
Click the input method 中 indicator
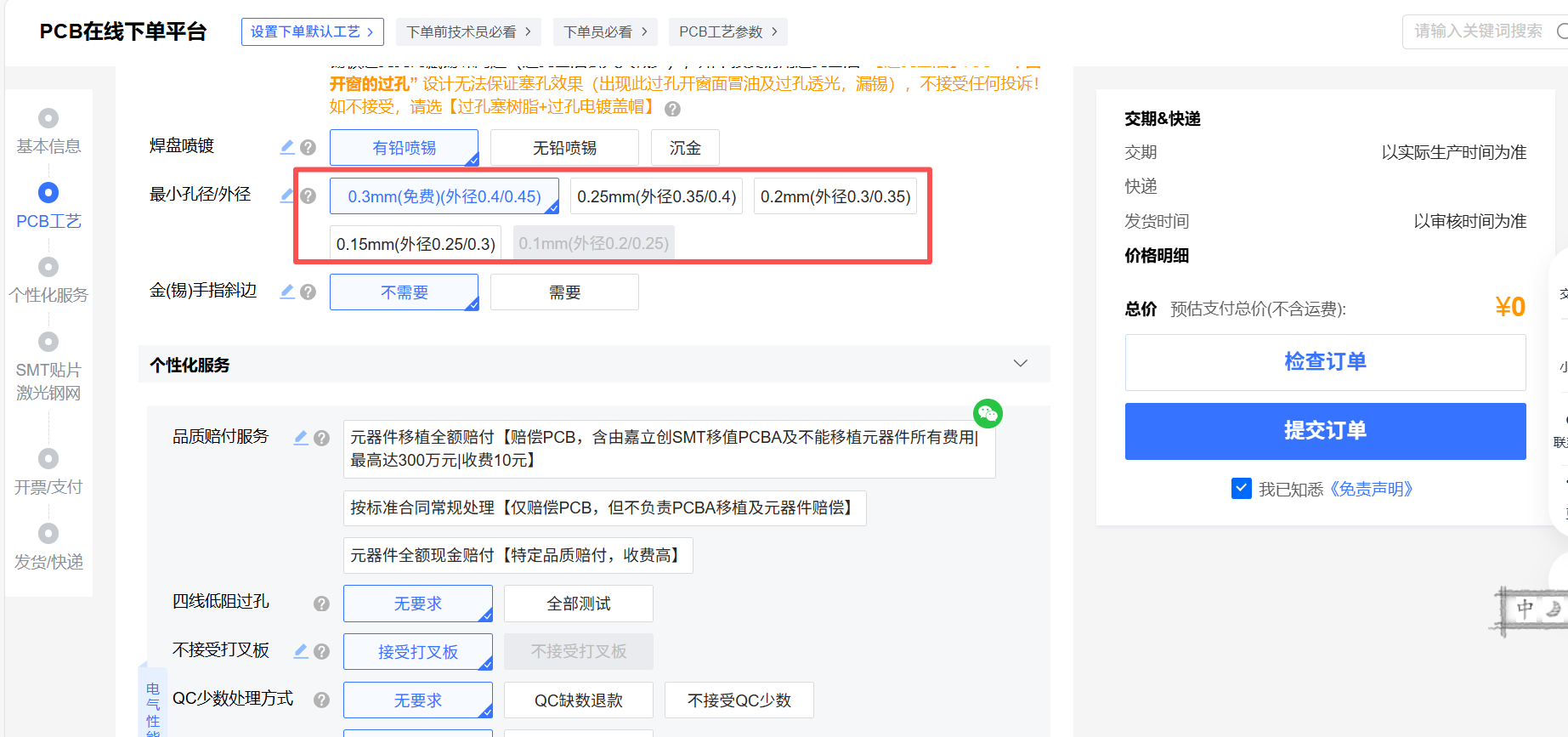(1526, 609)
